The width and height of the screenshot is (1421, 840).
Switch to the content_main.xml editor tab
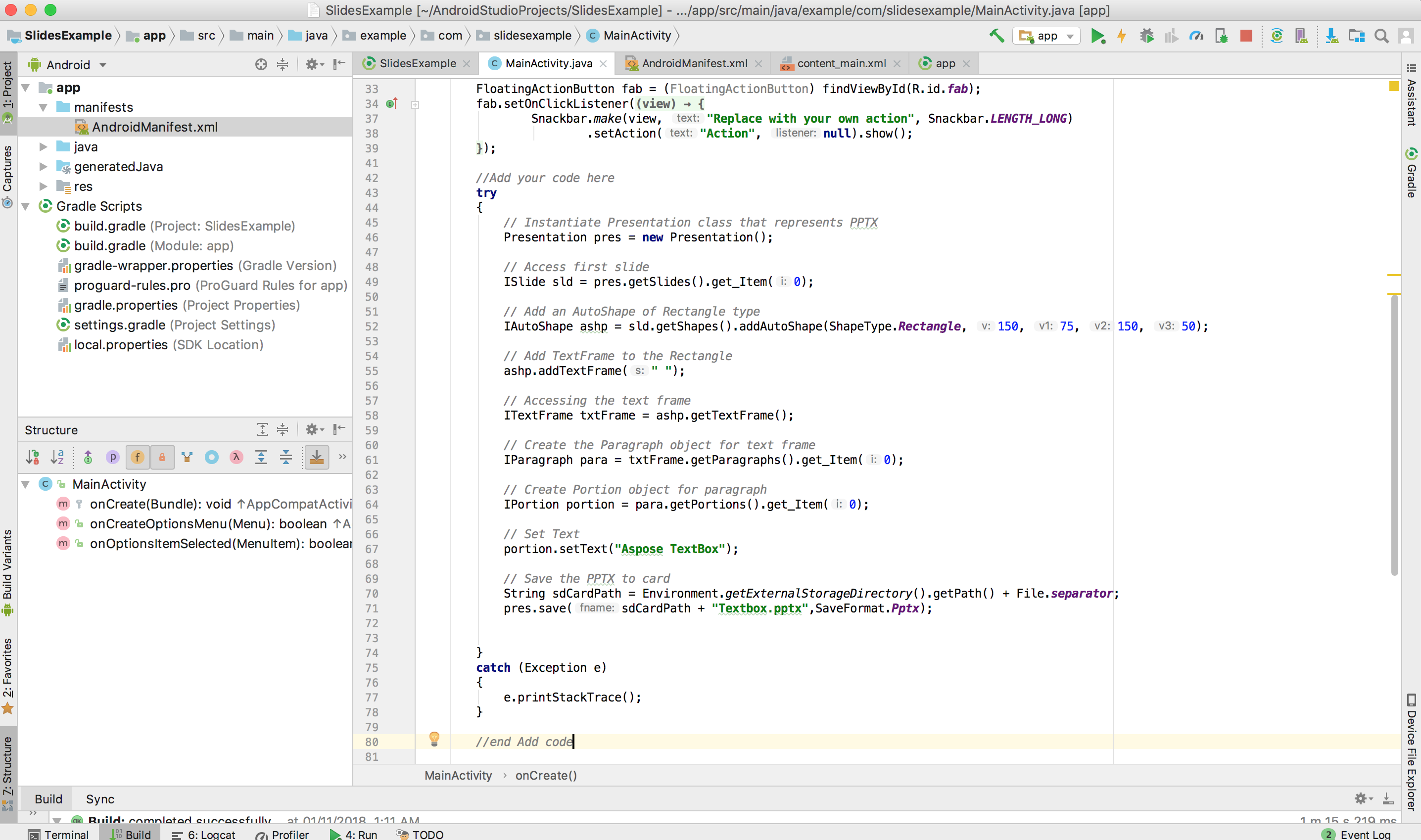pos(841,63)
